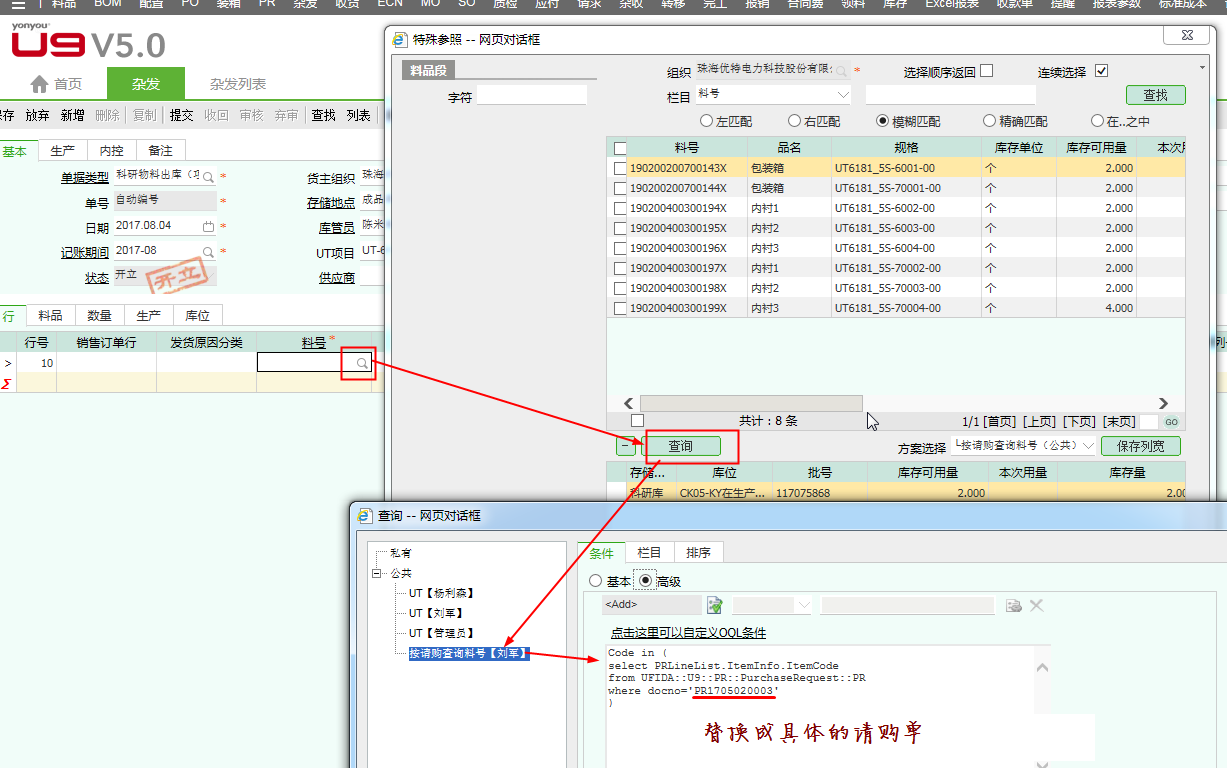
Task: Collapse the 公共 tree node
Action: (377, 574)
